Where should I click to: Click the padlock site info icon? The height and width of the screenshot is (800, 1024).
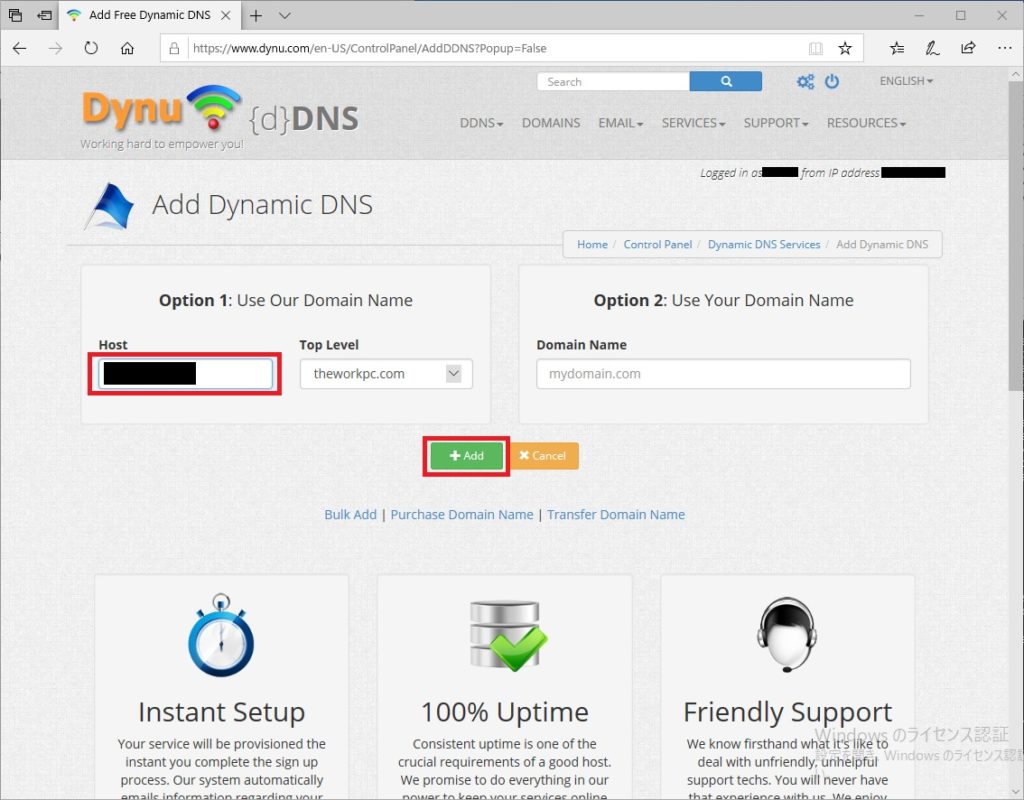(x=174, y=48)
